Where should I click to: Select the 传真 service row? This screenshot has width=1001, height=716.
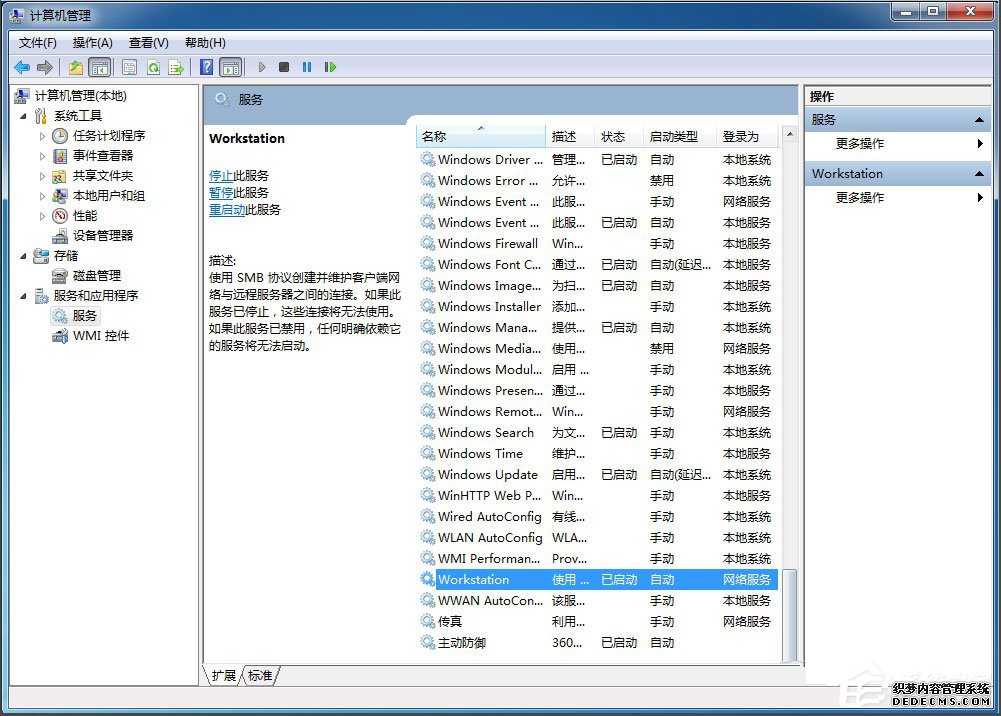[x=598, y=622]
